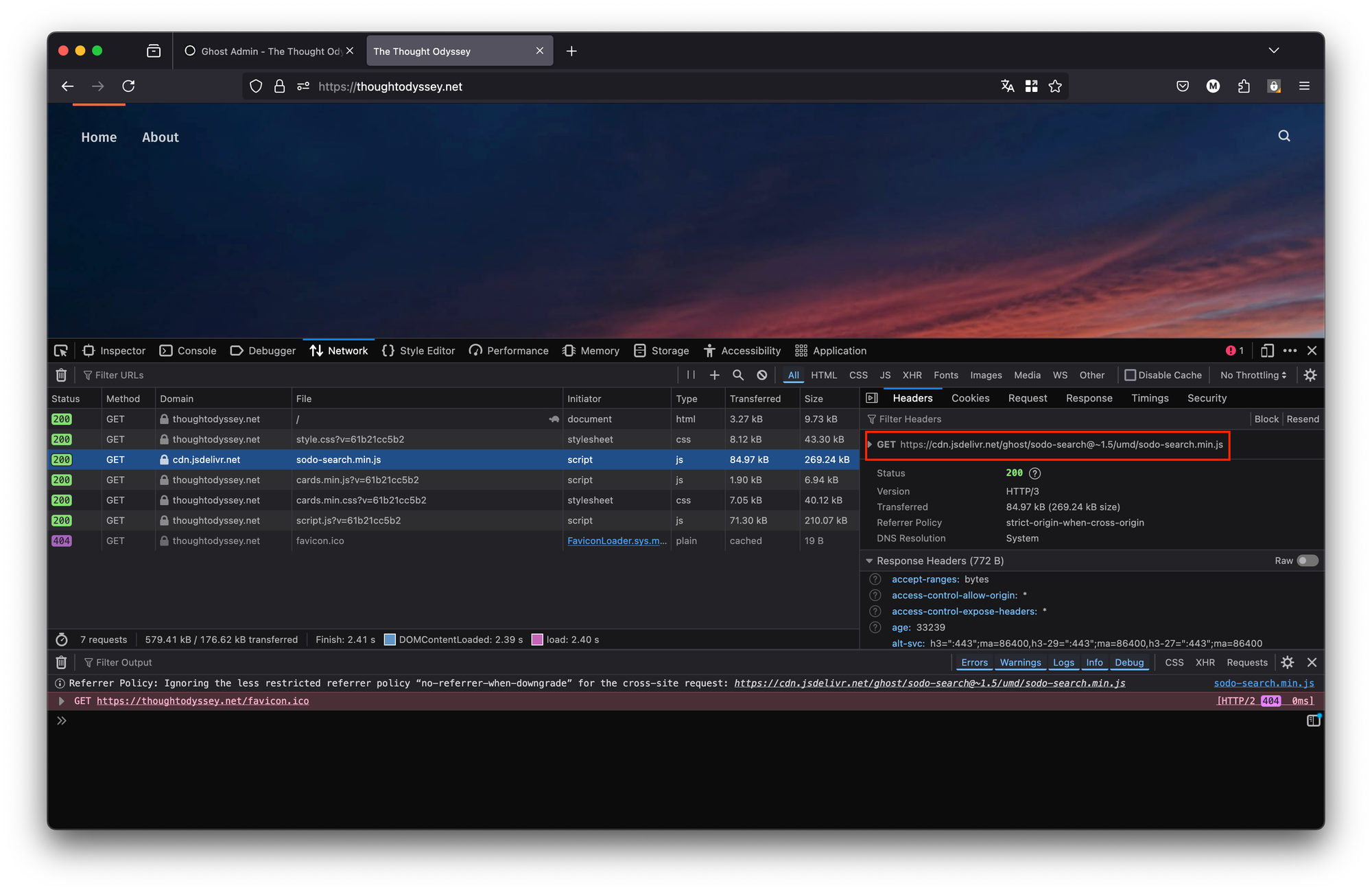Open network search magnifier icon
Viewport: 1372px width, 892px height.
[738, 375]
